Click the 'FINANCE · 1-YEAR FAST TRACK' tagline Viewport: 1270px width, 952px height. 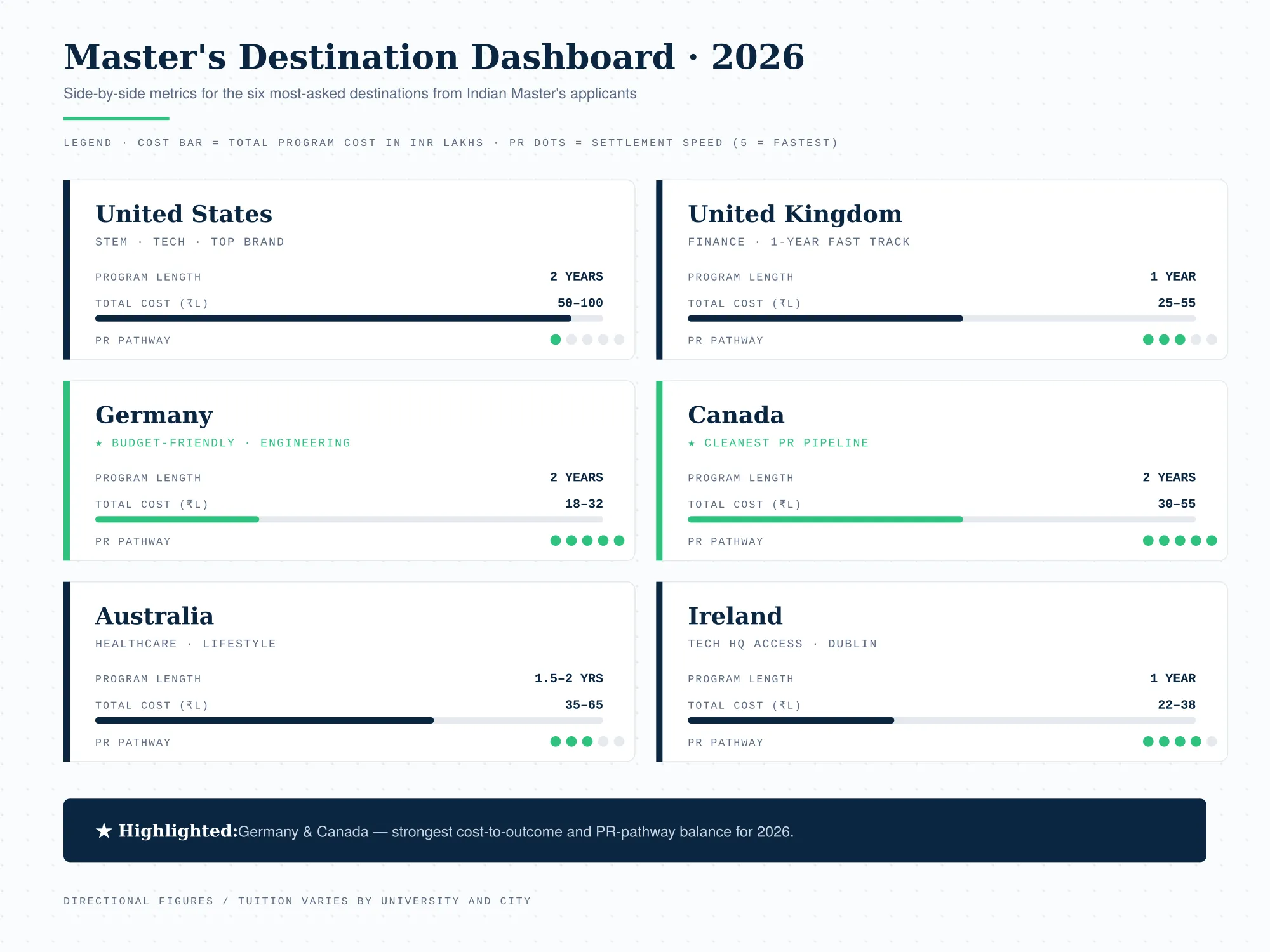tap(799, 242)
